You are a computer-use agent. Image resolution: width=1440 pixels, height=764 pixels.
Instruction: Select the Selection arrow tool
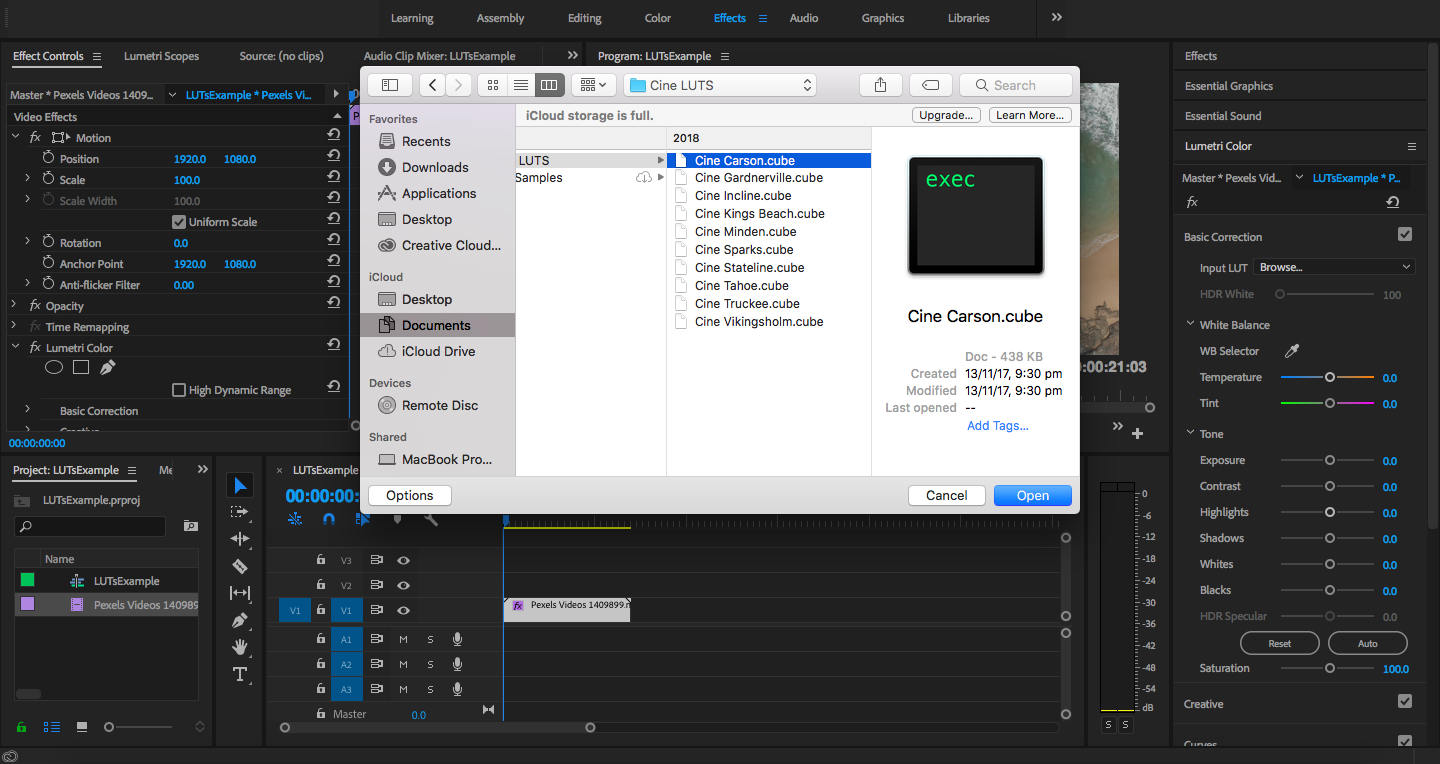point(240,485)
